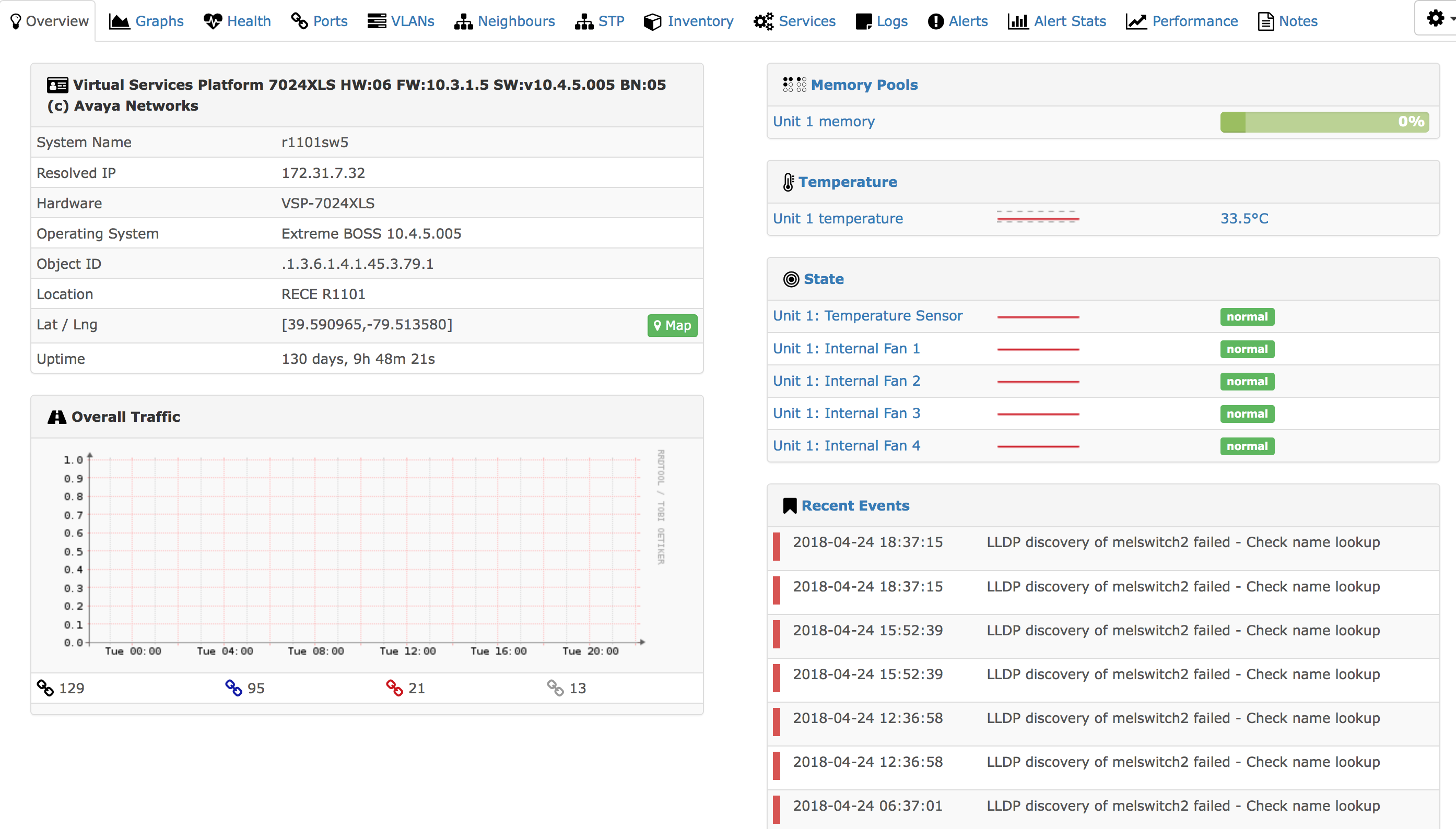This screenshot has height=829, width=1456.
Task: Open the Recent Events heading link
Action: point(855,506)
